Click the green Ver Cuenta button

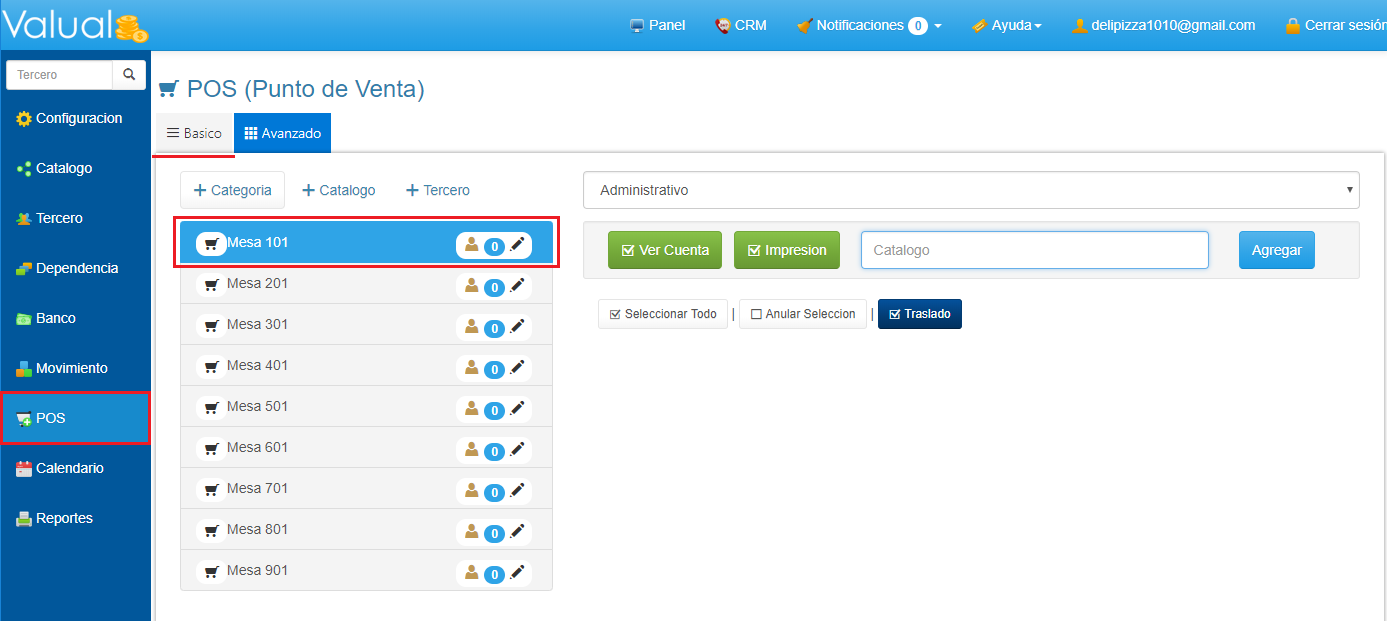pyautogui.click(x=665, y=250)
